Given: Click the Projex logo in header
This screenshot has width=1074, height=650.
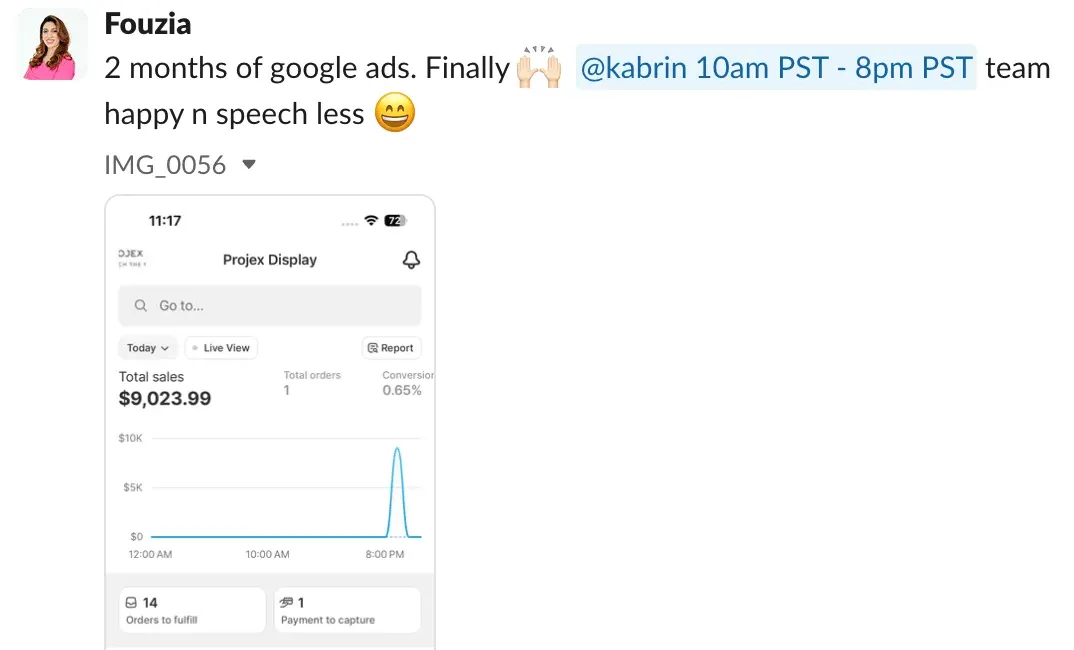Looking at the screenshot, I should pos(132,258).
